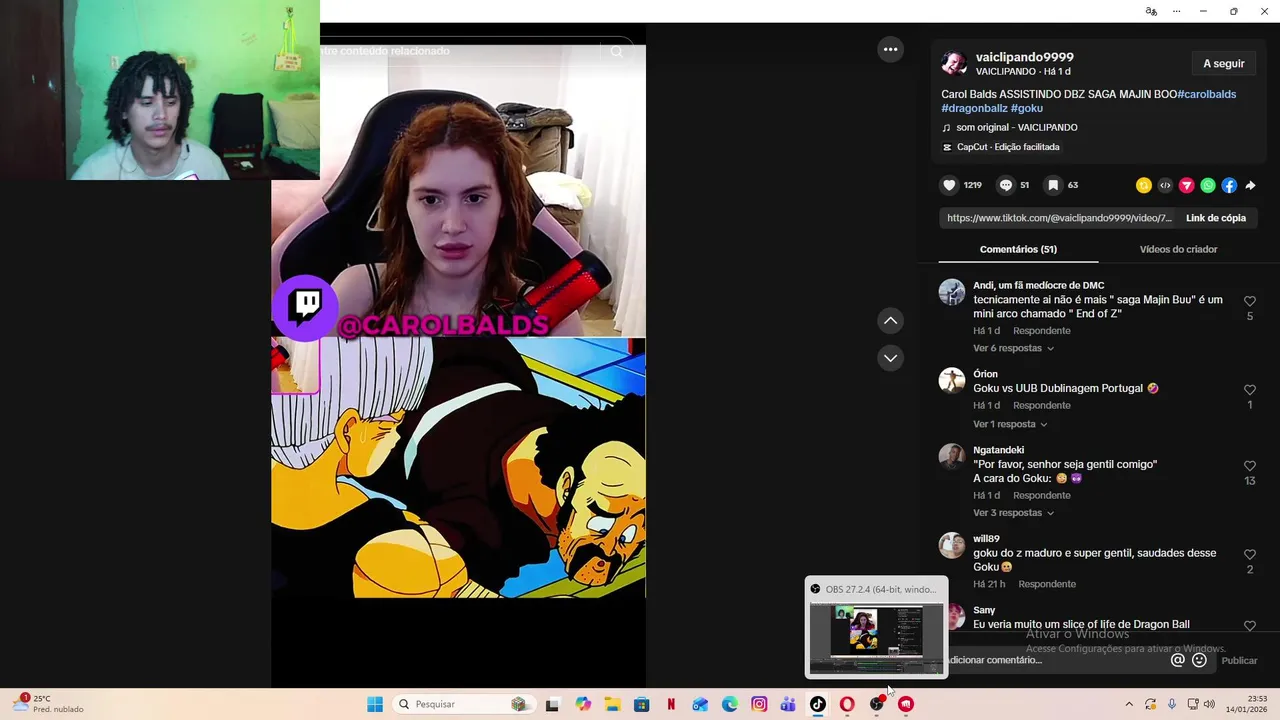
Task: Open comments via speech bubble icon showing 51
Action: [x=1006, y=185]
